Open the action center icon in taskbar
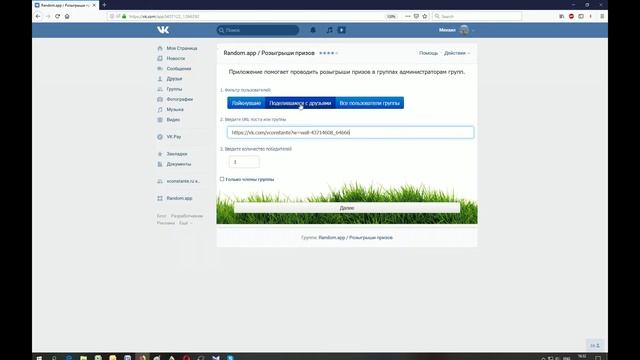The width and height of the screenshot is (640, 360). coord(598,358)
